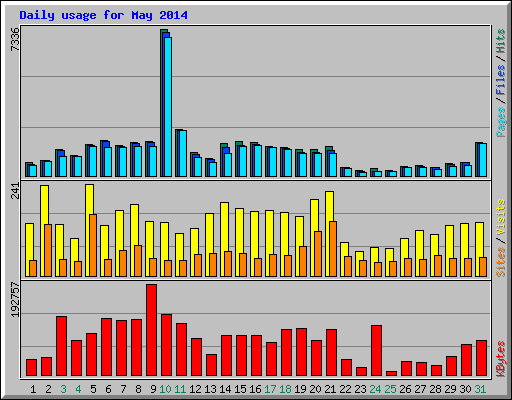Click the 7336 axis value

pyautogui.click(x=15, y=39)
